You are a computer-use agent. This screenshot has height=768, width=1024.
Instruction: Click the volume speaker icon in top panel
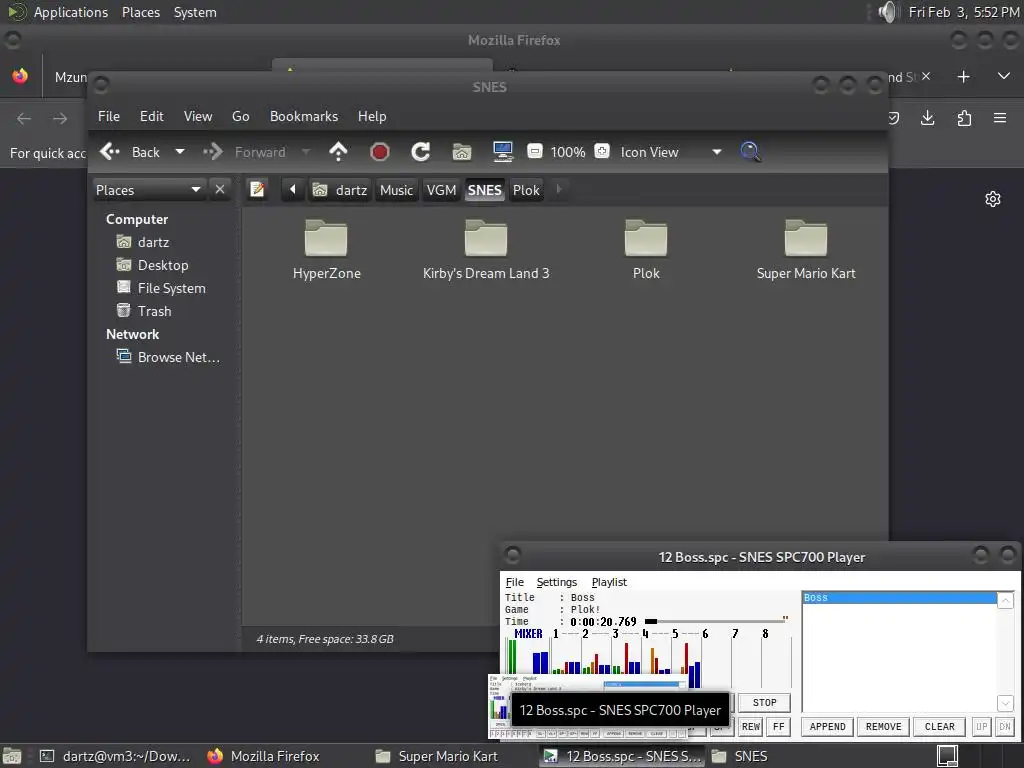[888, 12]
